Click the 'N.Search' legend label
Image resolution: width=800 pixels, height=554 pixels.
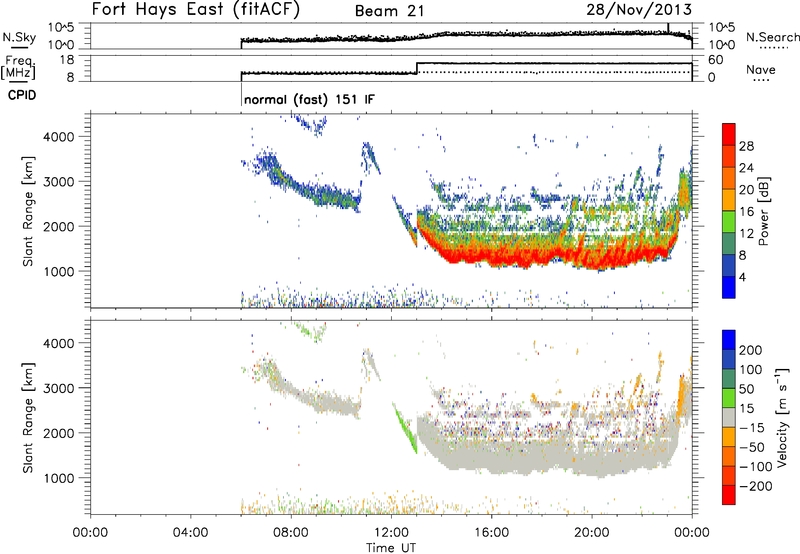pyautogui.click(x=772, y=37)
